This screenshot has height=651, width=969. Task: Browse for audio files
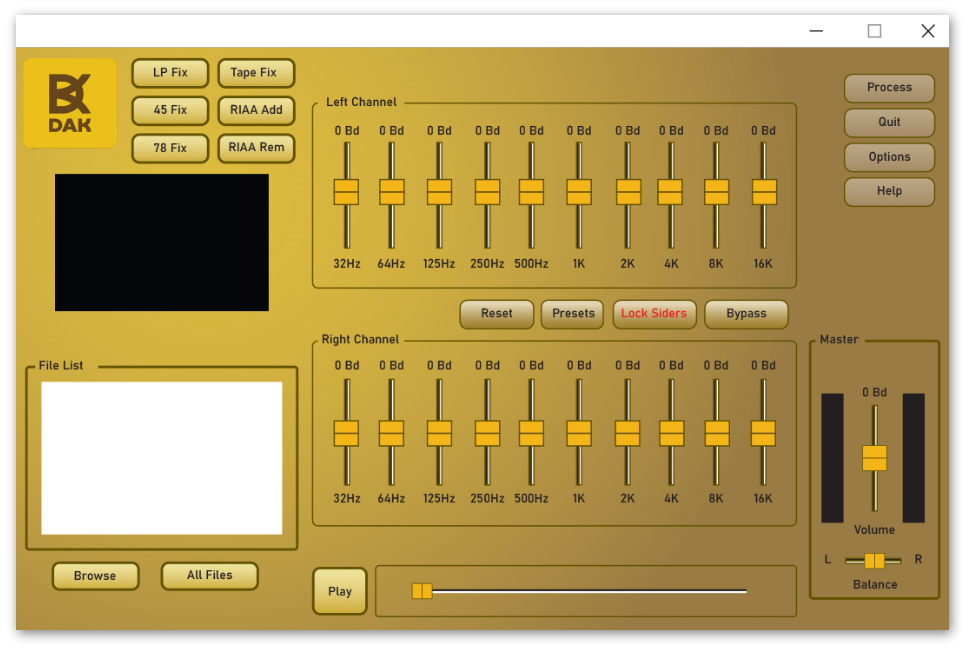[x=95, y=576]
